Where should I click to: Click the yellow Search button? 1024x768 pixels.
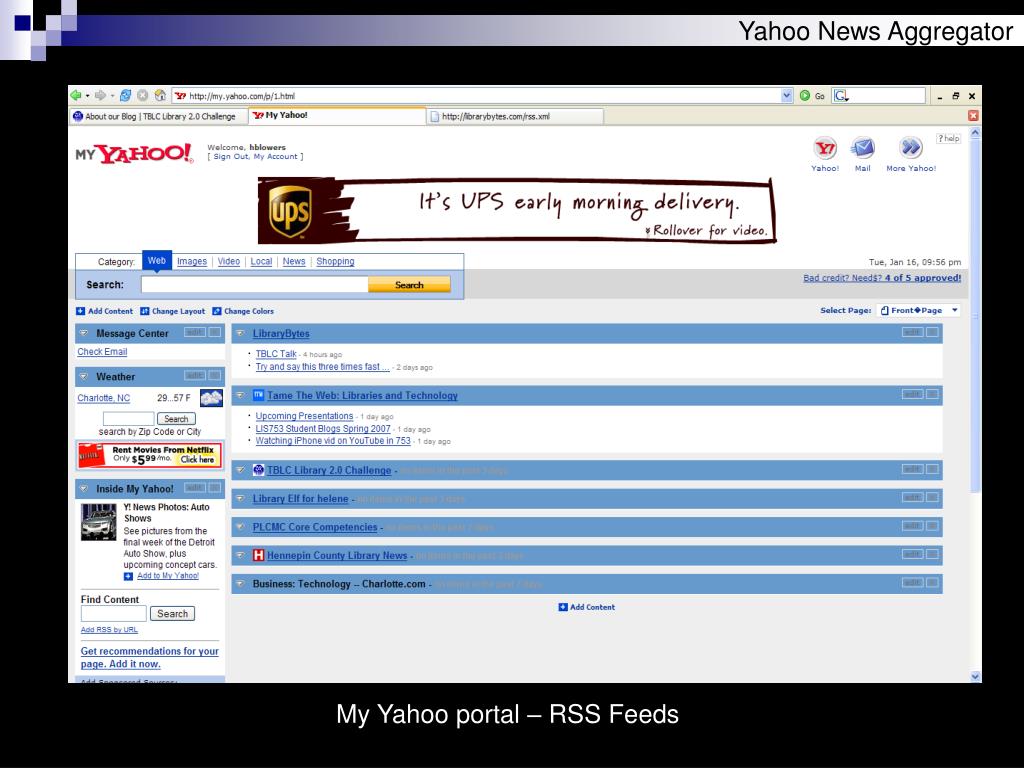pos(409,285)
